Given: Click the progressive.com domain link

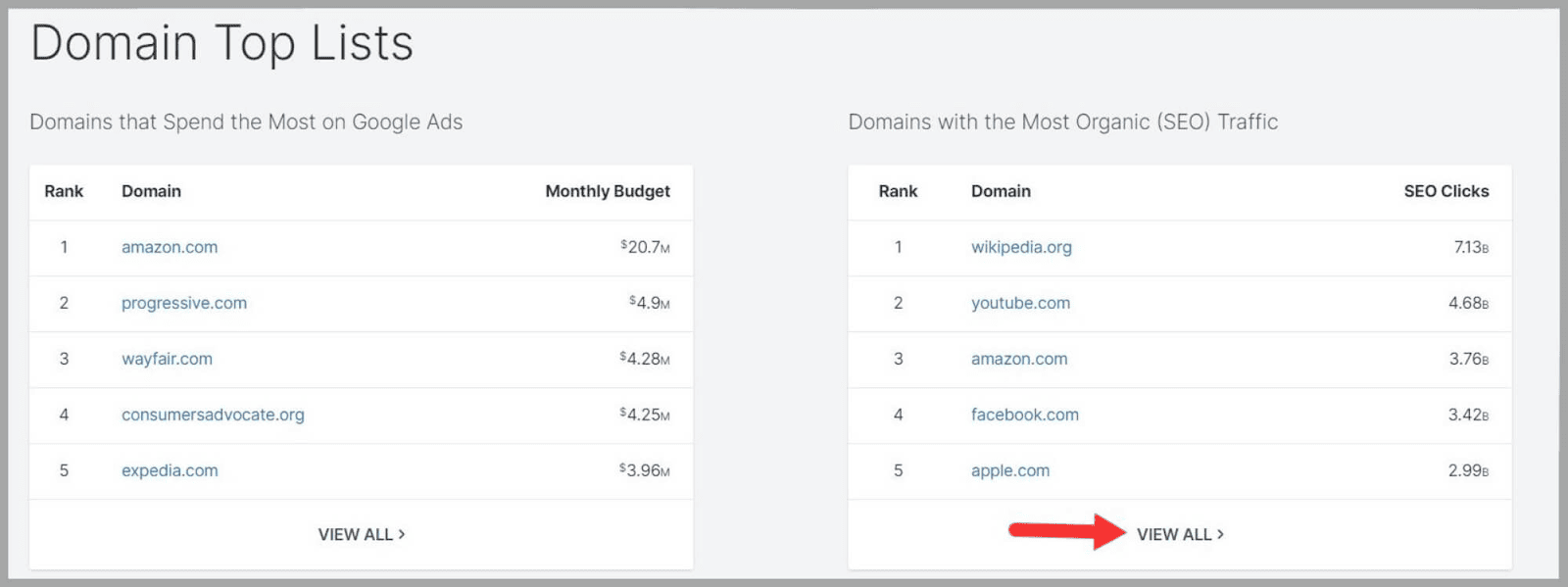Looking at the screenshot, I should pos(184,303).
